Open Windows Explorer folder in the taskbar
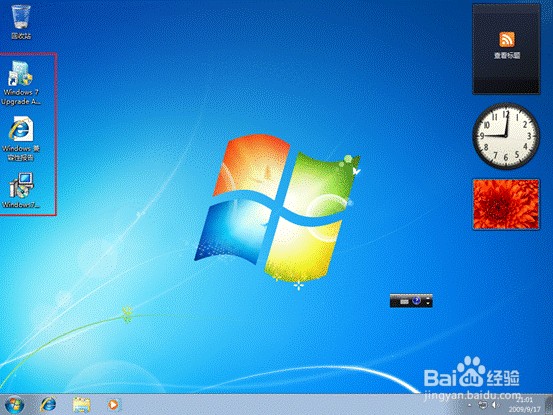553x415 pixels. coord(81,404)
